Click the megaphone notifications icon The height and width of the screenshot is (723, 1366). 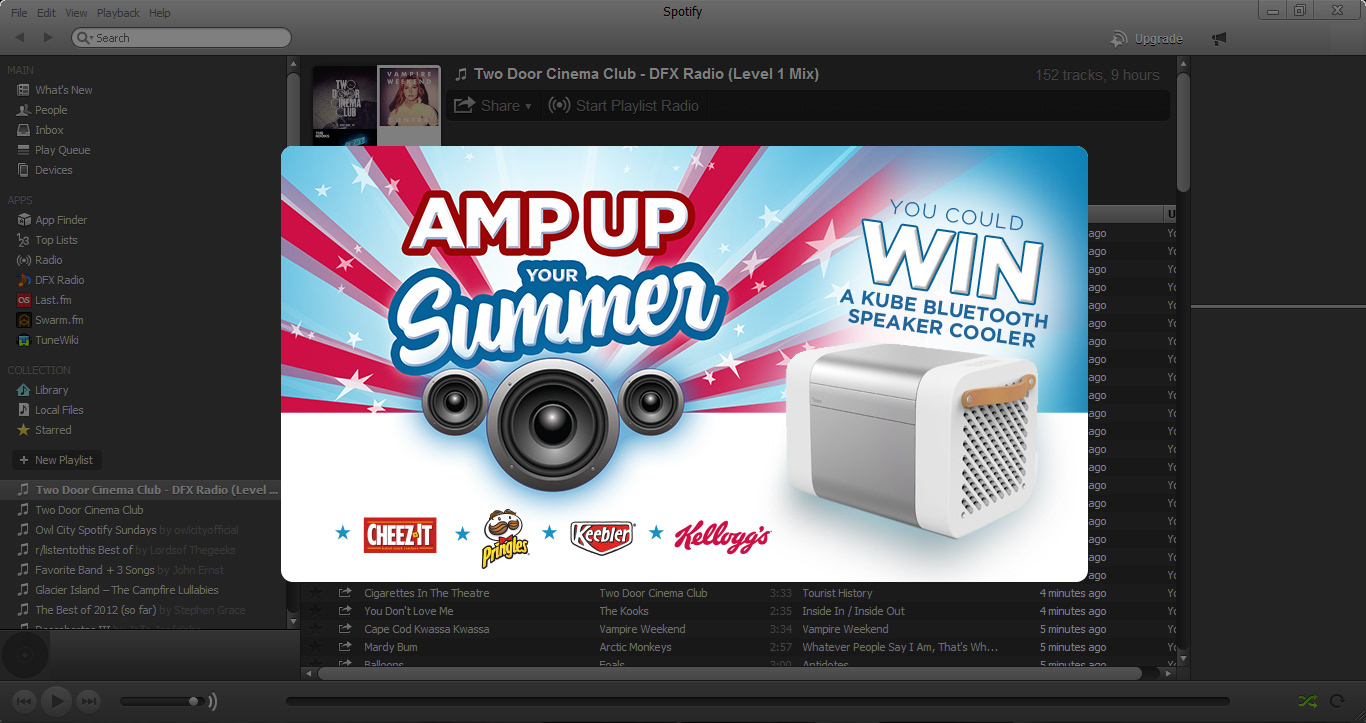point(1218,39)
